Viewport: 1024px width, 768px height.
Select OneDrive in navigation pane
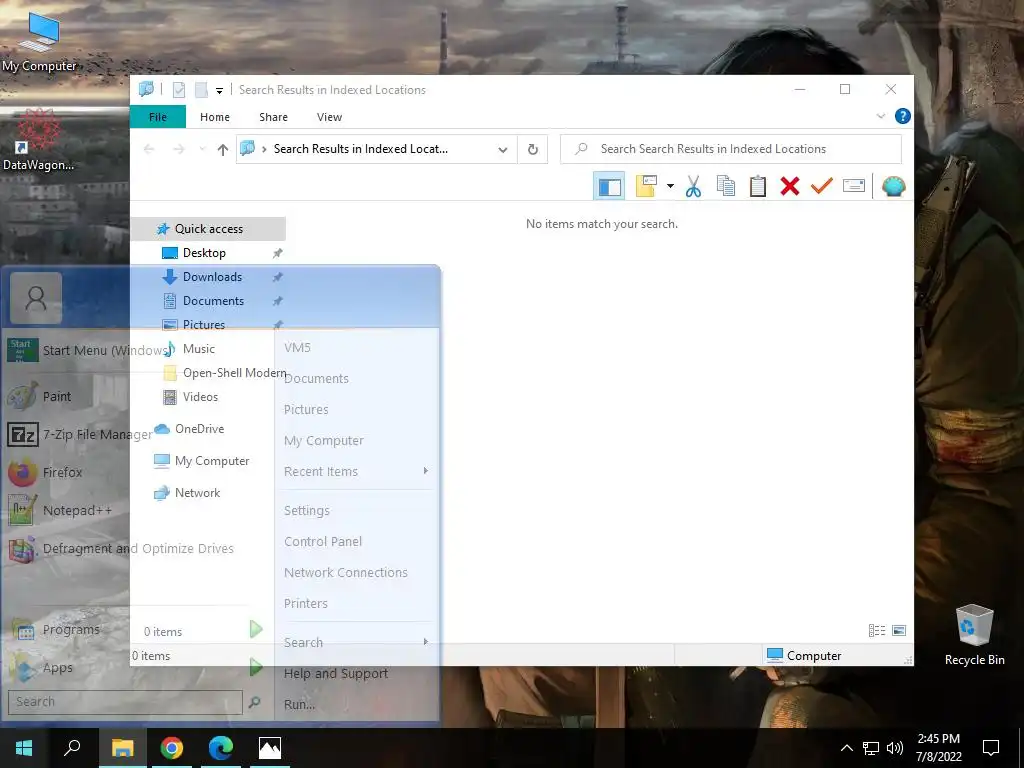pyautogui.click(x=199, y=429)
